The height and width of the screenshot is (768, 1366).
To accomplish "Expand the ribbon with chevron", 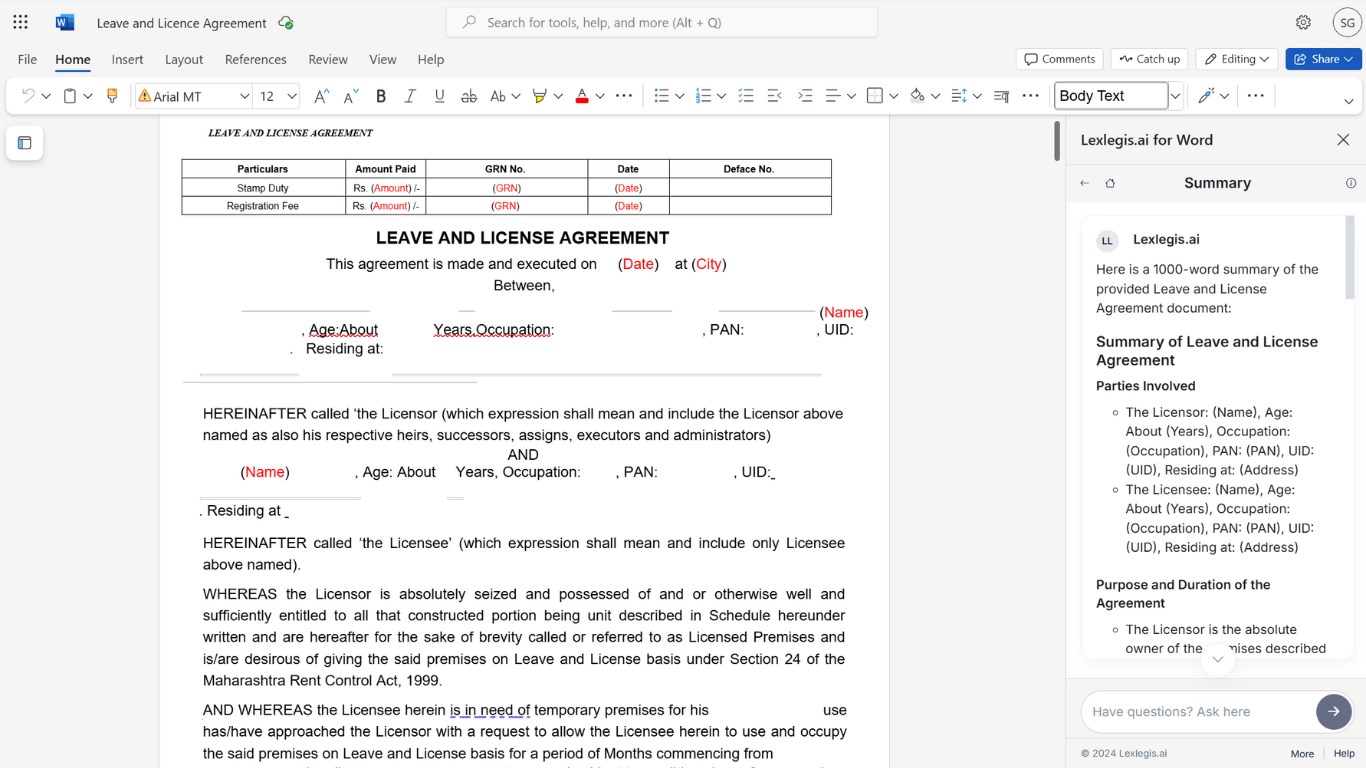I will [1348, 101].
